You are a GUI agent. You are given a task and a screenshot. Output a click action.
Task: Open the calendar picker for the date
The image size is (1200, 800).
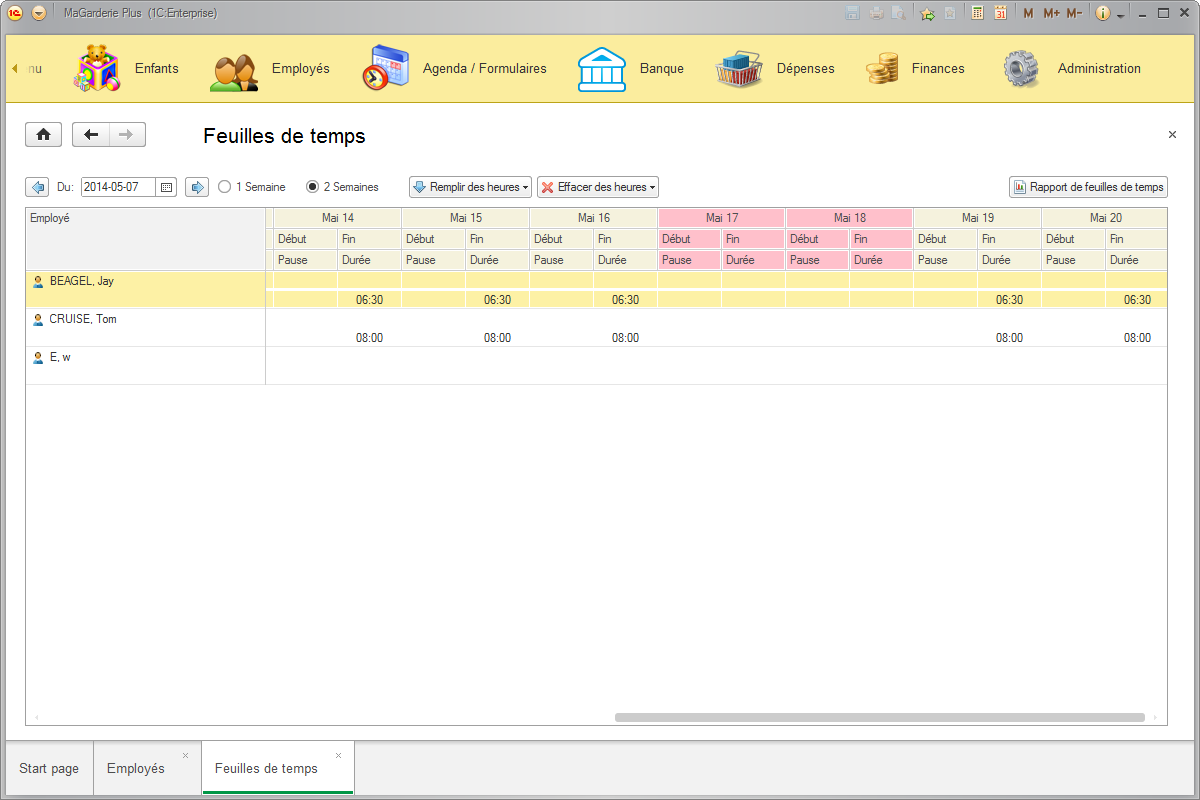coord(166,186)
